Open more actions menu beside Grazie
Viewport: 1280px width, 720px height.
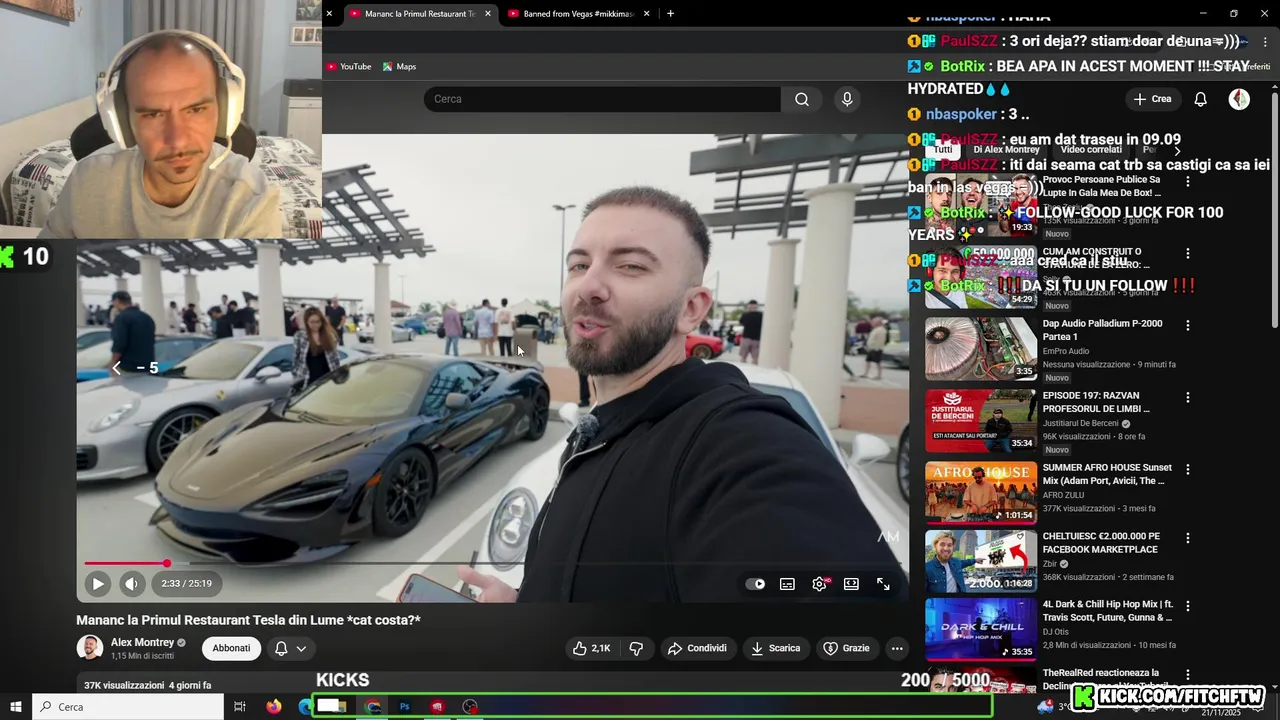[x=897, y=648]
